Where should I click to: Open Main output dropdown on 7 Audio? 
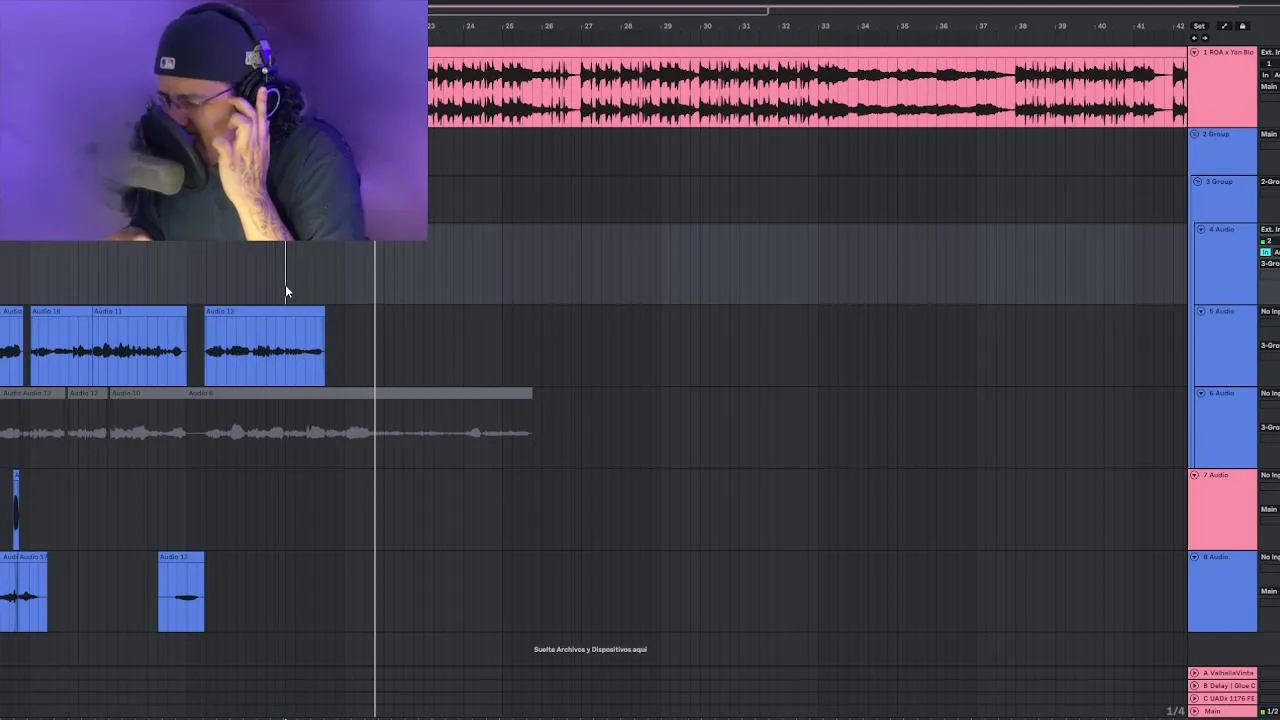1270,510
